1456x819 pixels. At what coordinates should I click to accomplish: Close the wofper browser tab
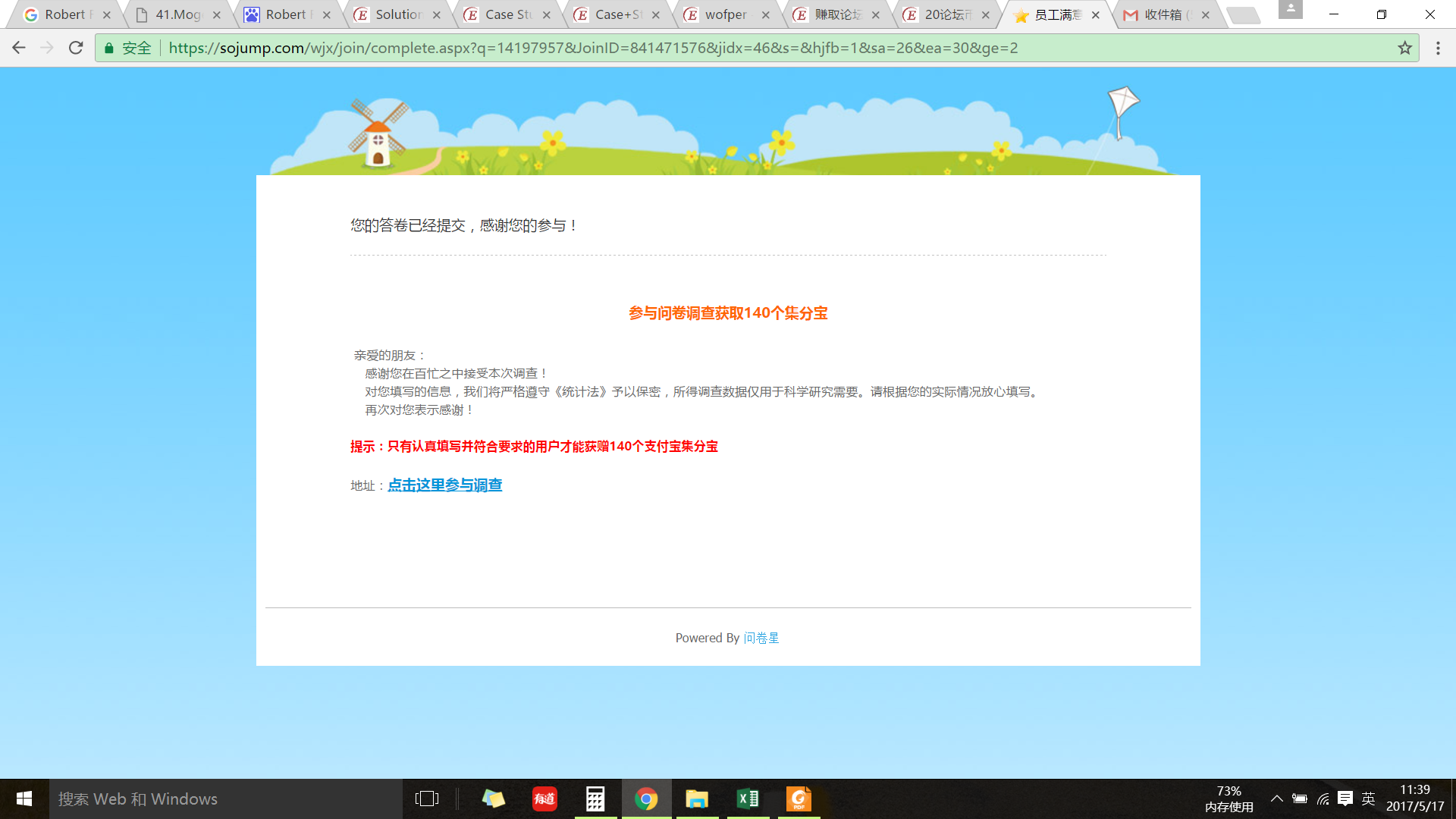(765, 14)
